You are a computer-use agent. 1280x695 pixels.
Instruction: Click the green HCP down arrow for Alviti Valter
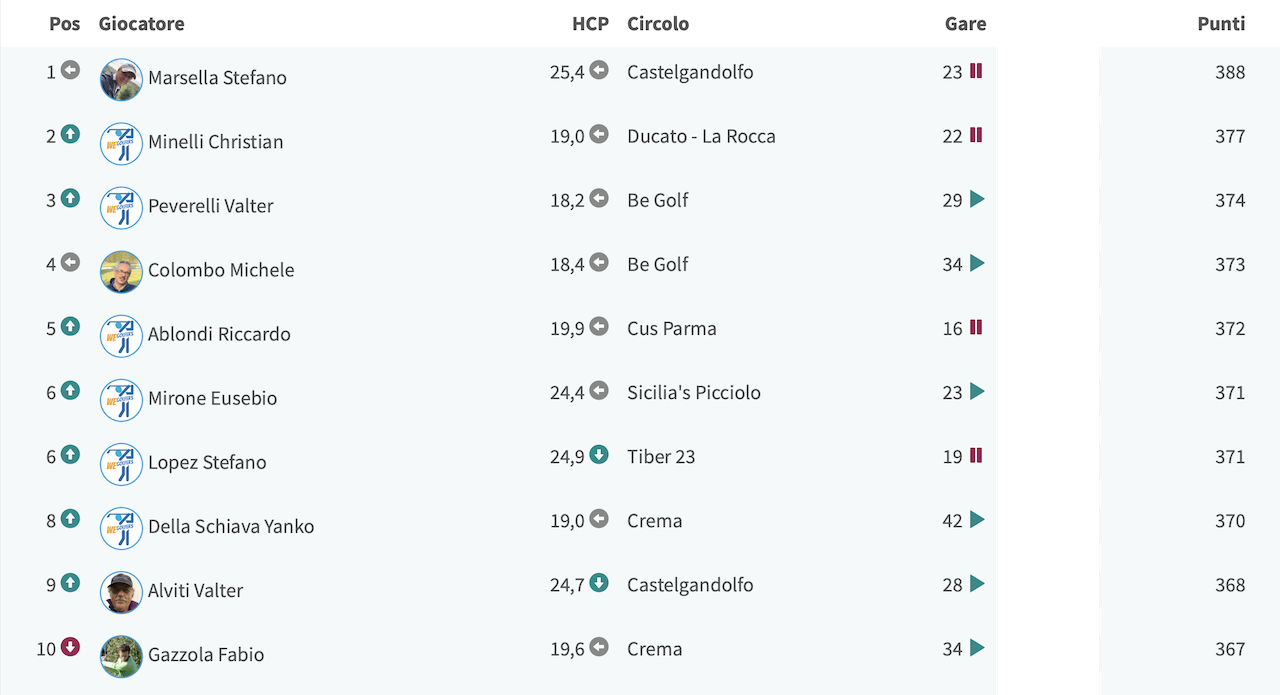(599, 583)
